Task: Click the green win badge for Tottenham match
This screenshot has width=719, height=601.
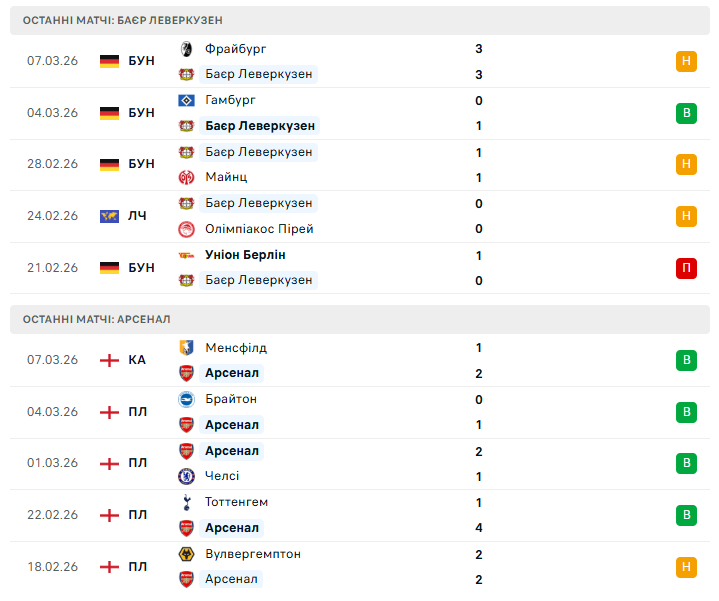Action: (686, 515)
